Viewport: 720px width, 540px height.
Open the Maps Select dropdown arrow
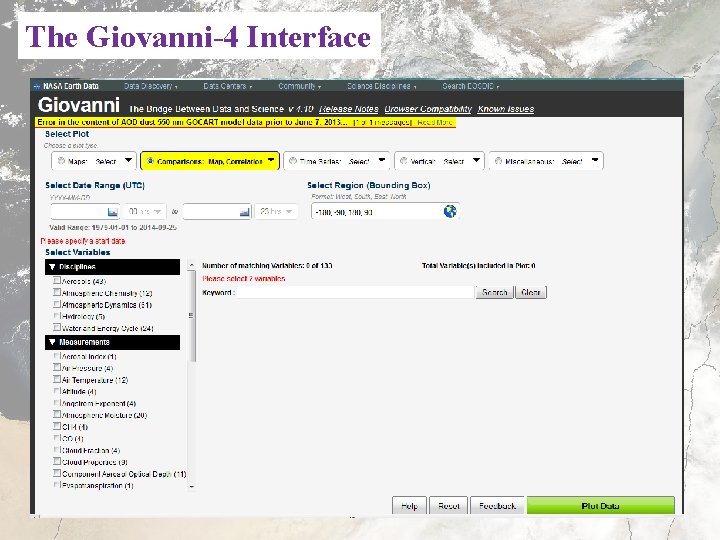(x=129, y=160)
